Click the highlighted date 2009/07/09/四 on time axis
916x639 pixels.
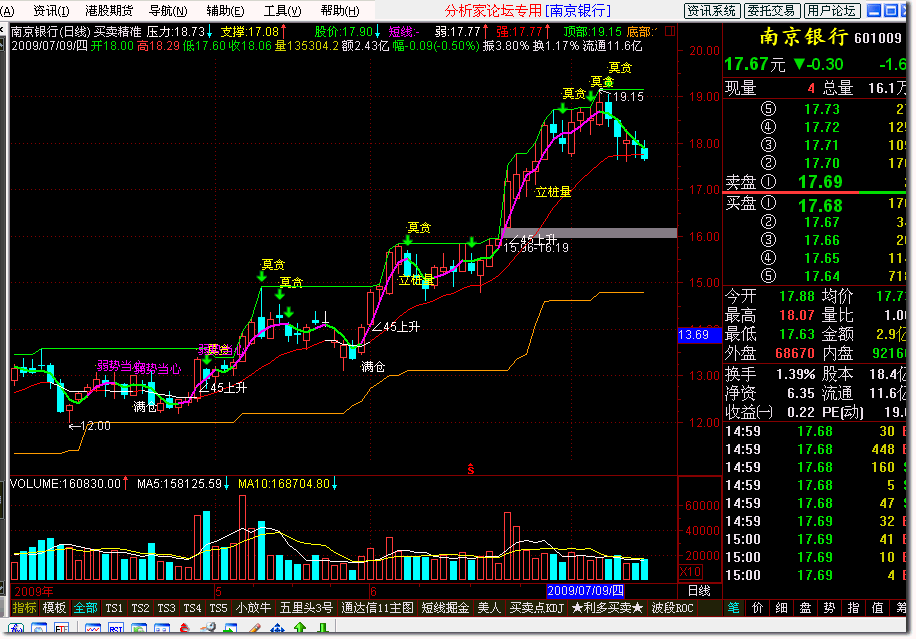point(585,591)
